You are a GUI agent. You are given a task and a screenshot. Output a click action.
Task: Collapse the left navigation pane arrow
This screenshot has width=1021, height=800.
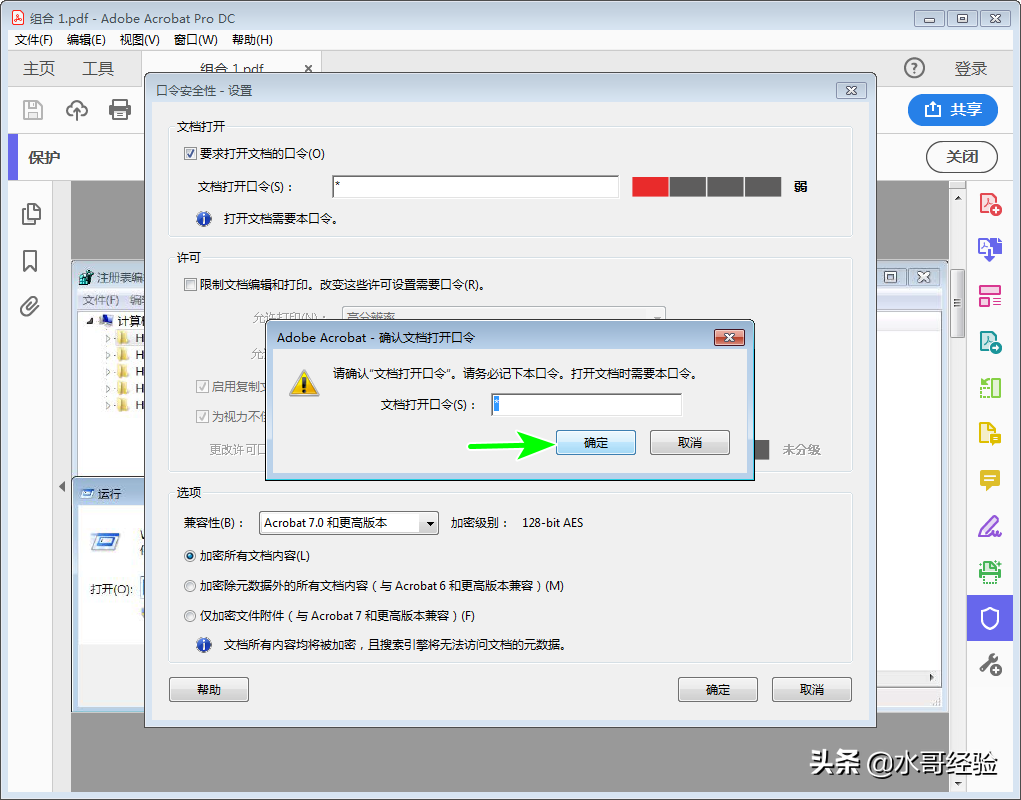62,486
